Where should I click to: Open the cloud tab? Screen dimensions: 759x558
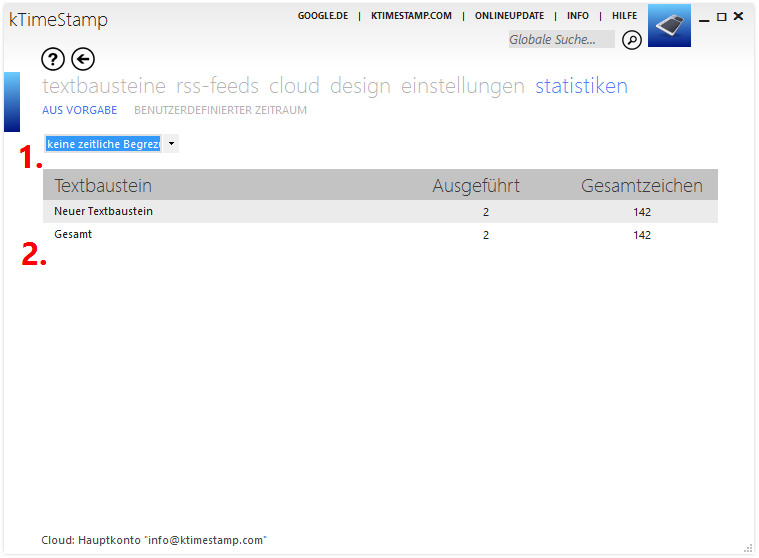click(294, 86)
